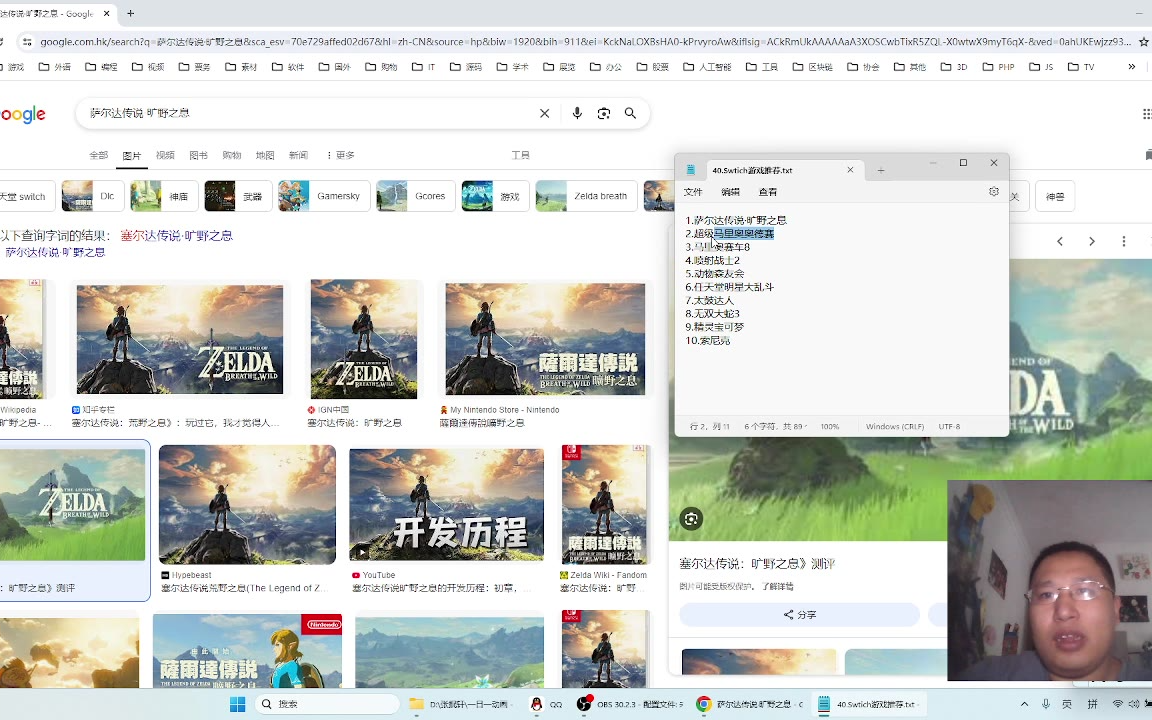Click the taskbar 搜索 search box
1152x720 pixels.
point(327,704)
